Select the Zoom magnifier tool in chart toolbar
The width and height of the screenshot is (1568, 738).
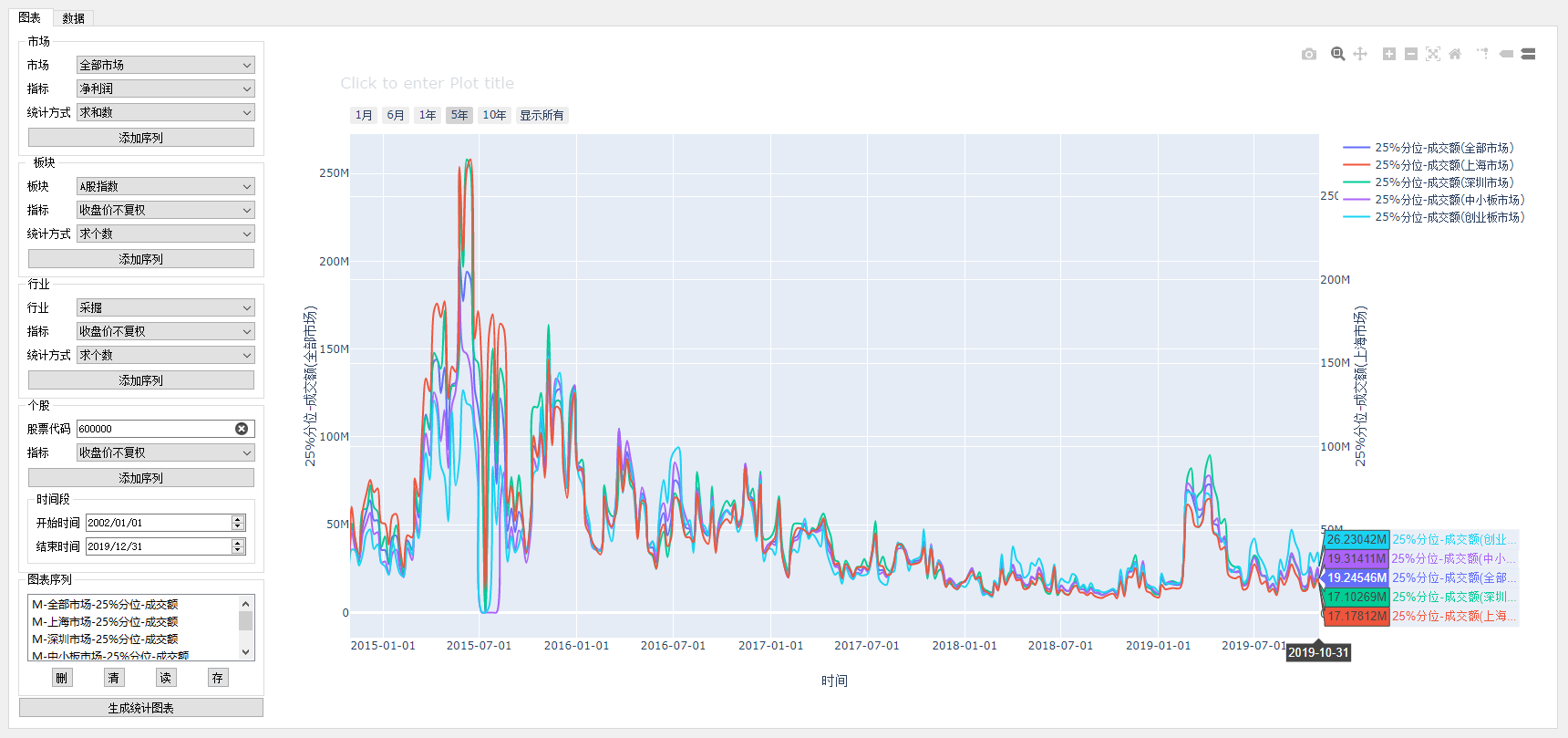coord(1337,55)
